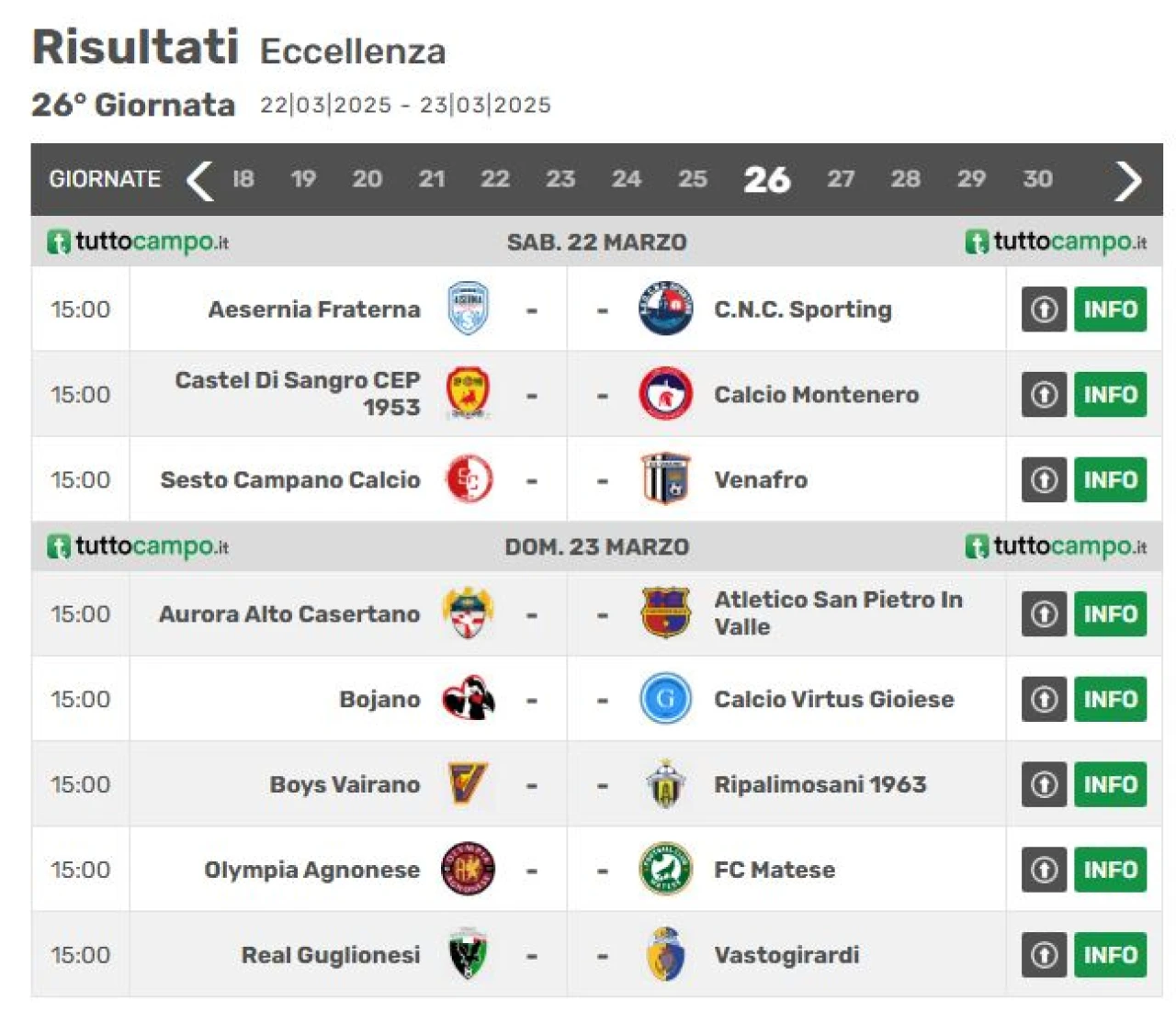Open the Calcio Montenero club logo

click(665, 394)
